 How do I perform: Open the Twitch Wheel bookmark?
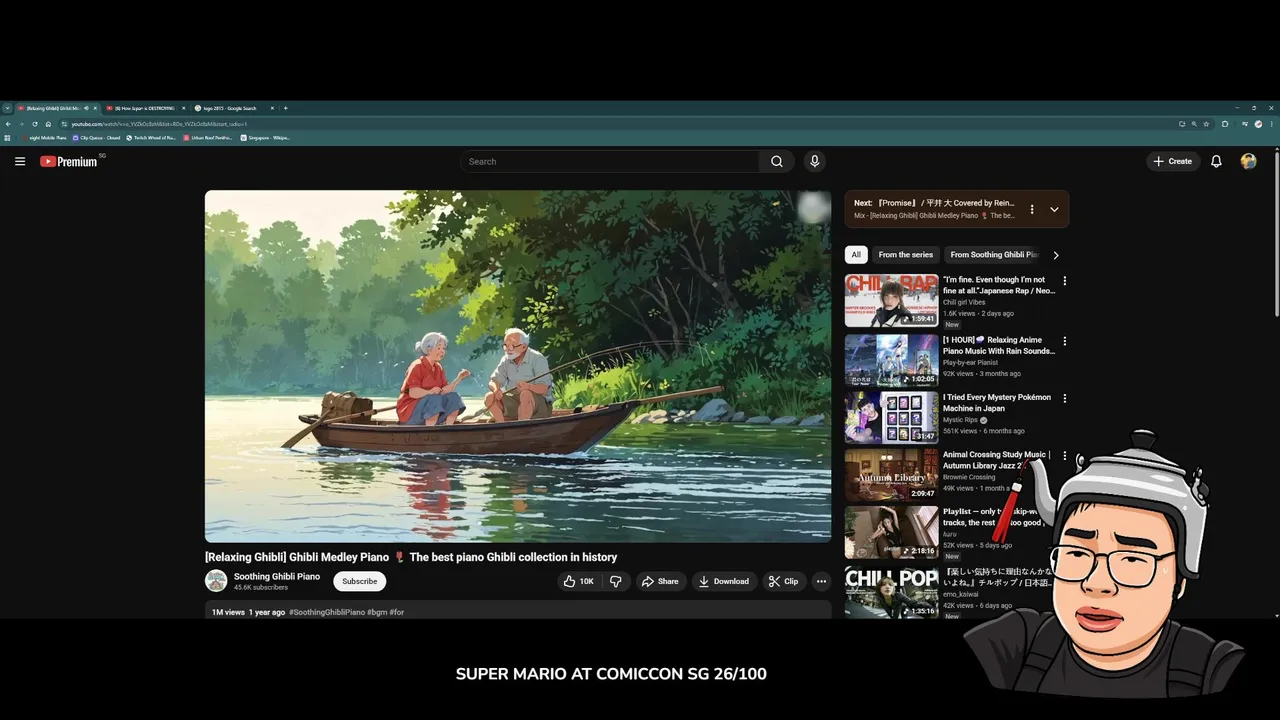click(x=151, y=138)
